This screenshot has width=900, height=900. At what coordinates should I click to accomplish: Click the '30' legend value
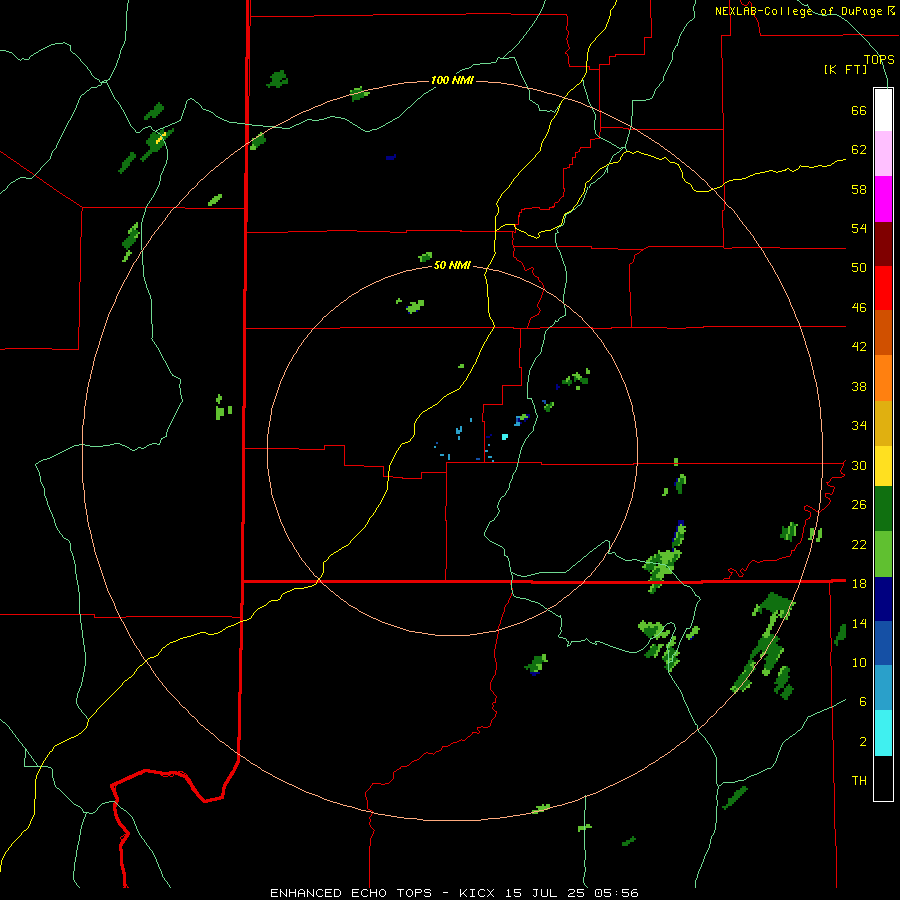859,465
